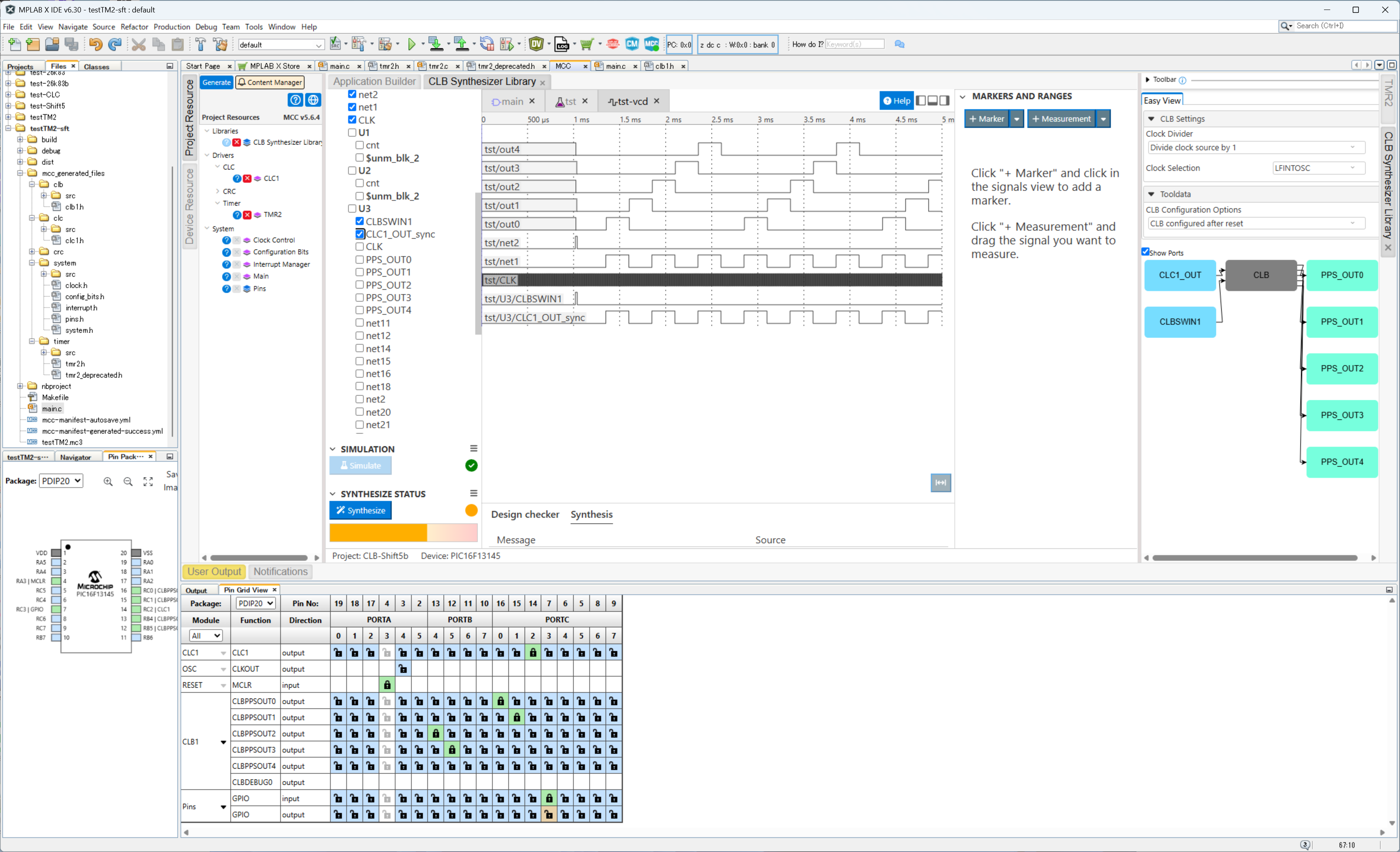1400x852 pixels.
Task: Click the New File toolbar icon
Action: 14,44
